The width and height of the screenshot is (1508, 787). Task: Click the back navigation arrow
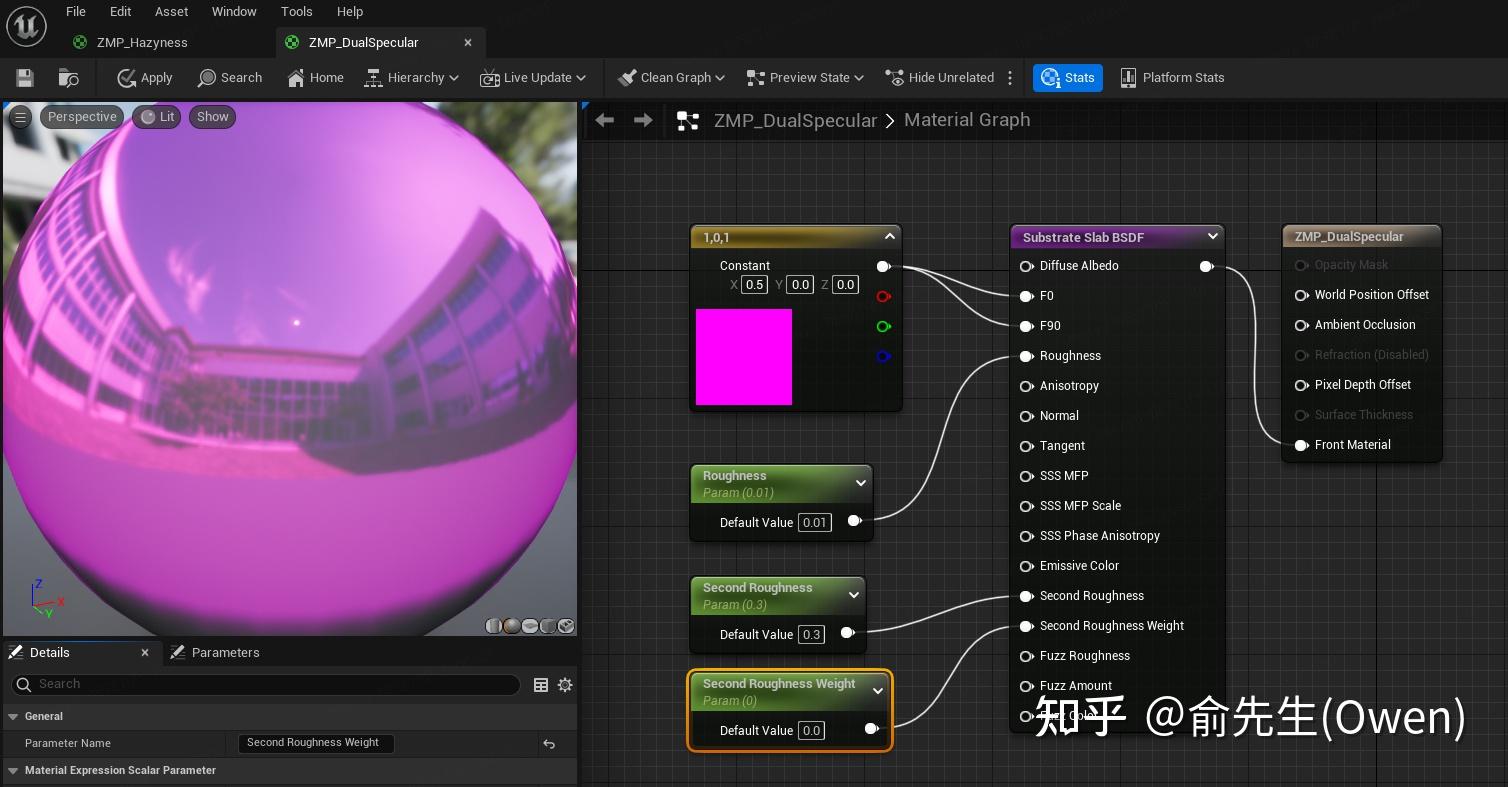click(x=604, y=120)
